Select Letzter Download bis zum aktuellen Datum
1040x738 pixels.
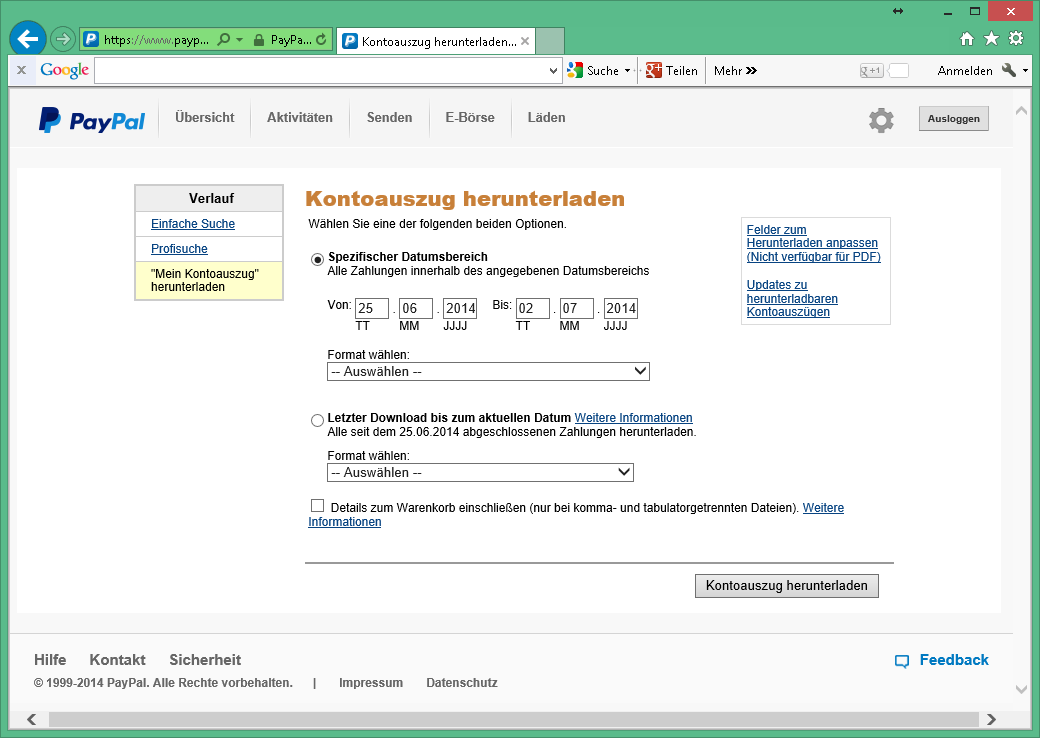tap(318, 420)
